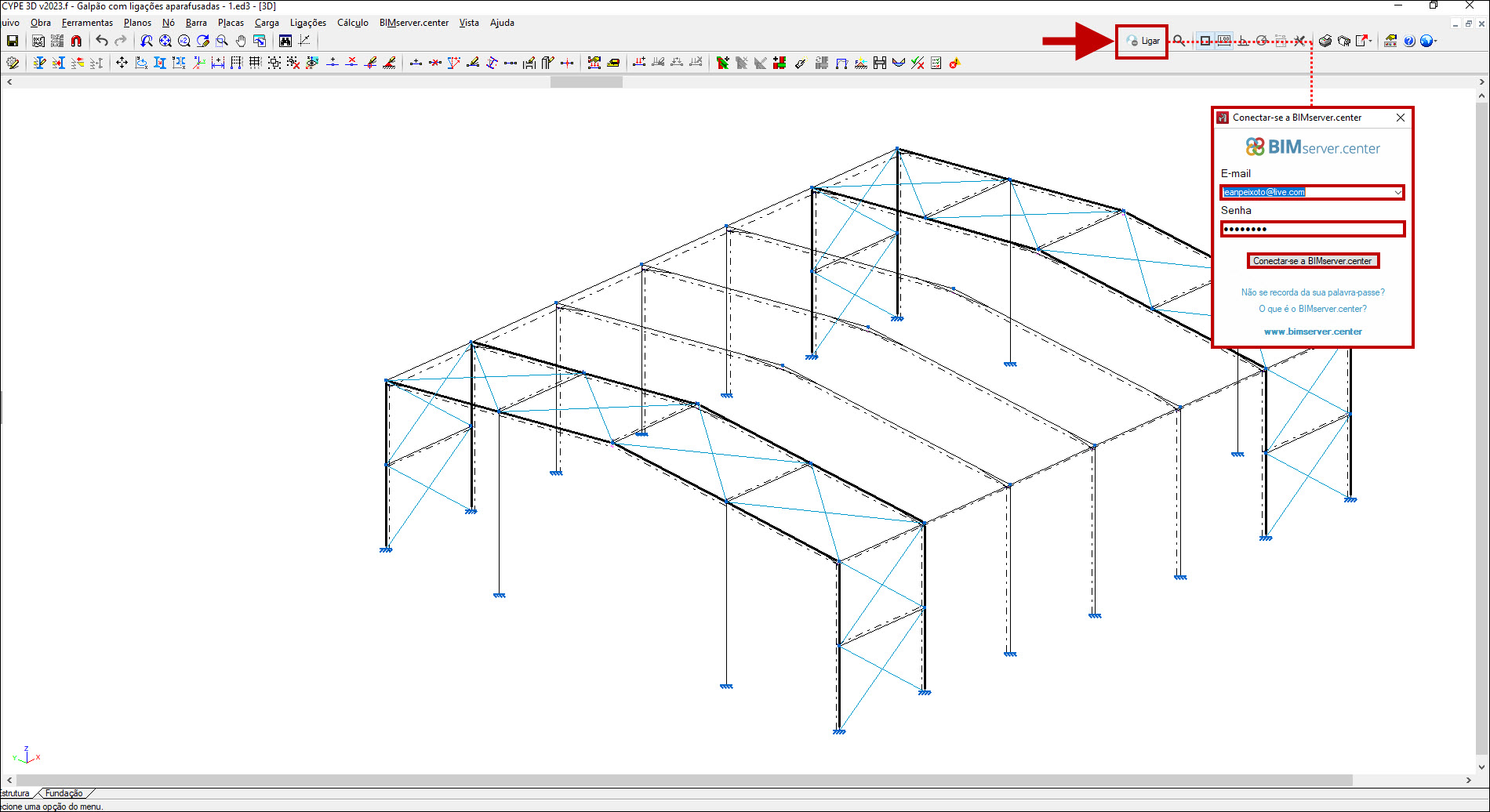Open the DXF/DWG import icon
This screenshot has height=812, width=1490.
tap(38, 41)
